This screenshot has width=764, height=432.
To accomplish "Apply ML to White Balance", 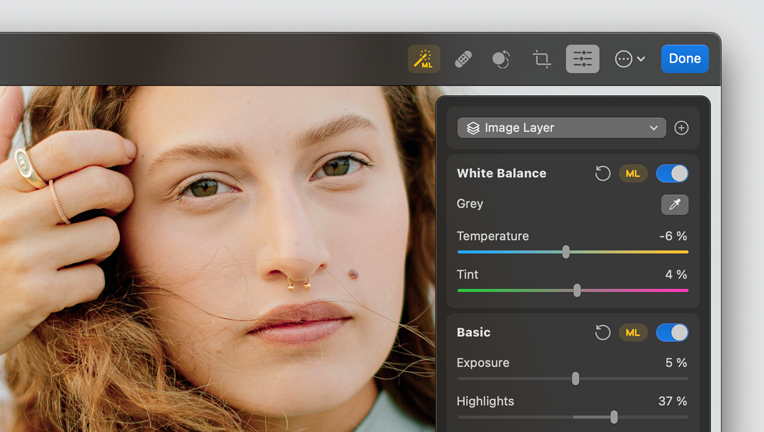I will pos(633,173).
